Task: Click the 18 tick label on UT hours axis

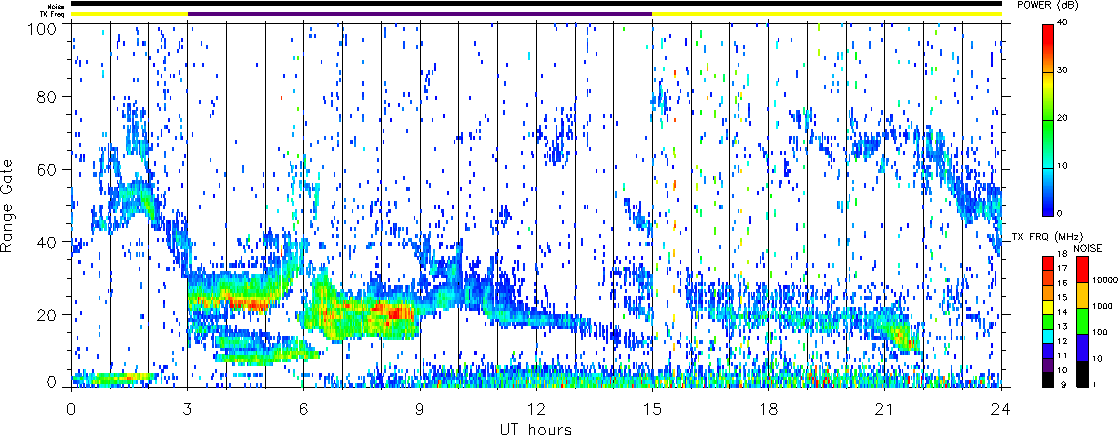Action: coord(768,409)
